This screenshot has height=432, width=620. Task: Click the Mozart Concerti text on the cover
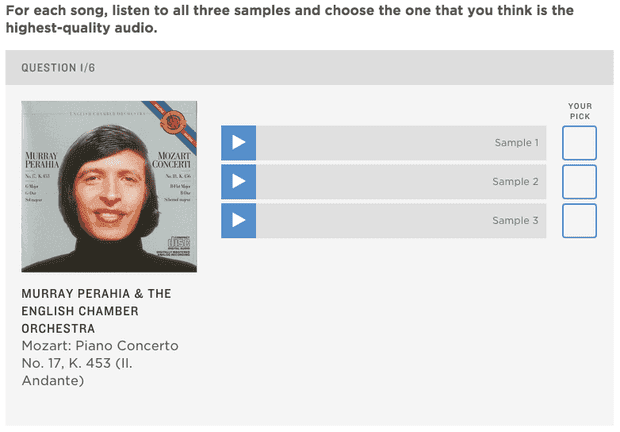pyautogui.click(x=171, y=158)
